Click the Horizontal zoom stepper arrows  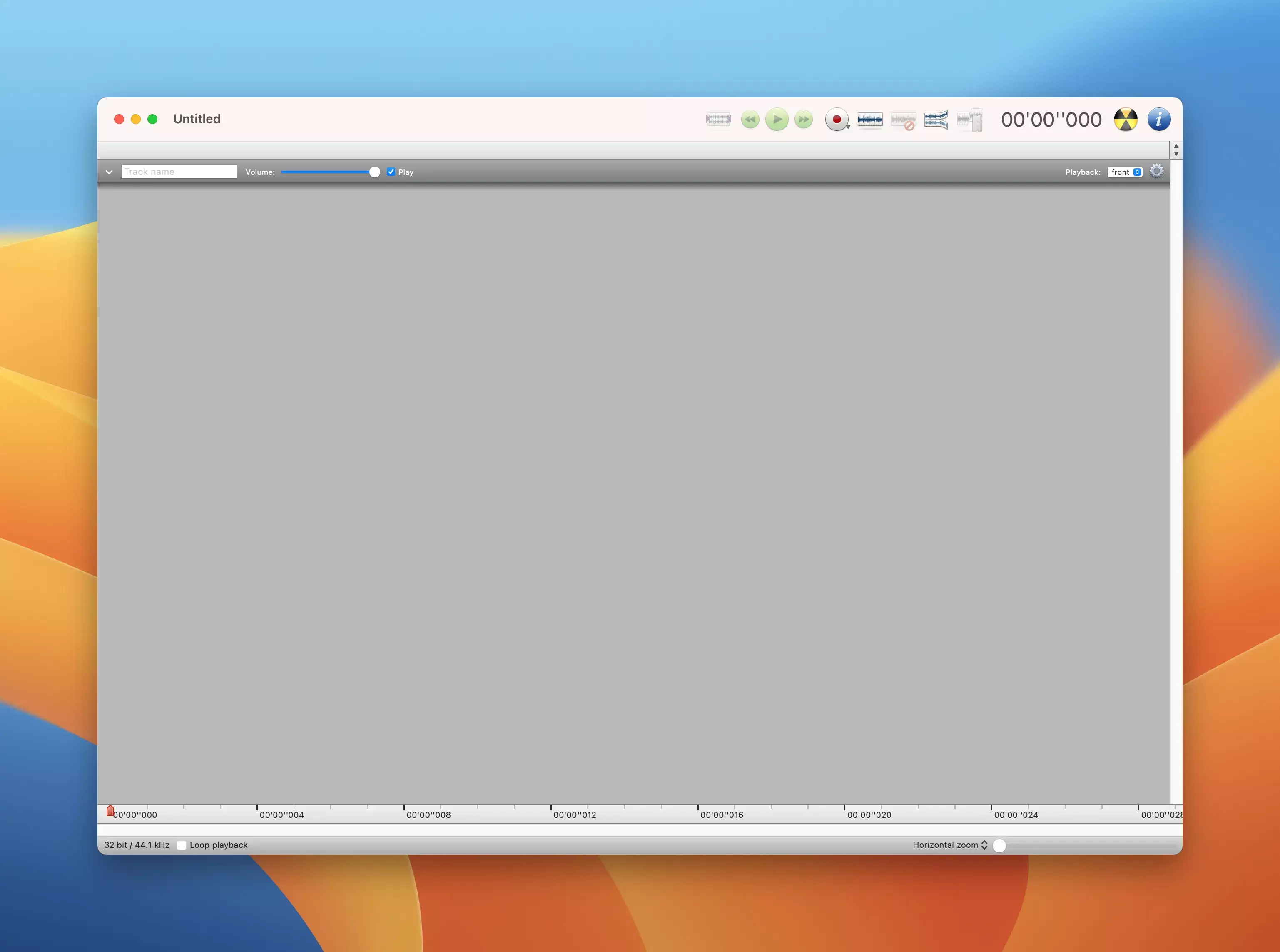(x=984, y=845)
